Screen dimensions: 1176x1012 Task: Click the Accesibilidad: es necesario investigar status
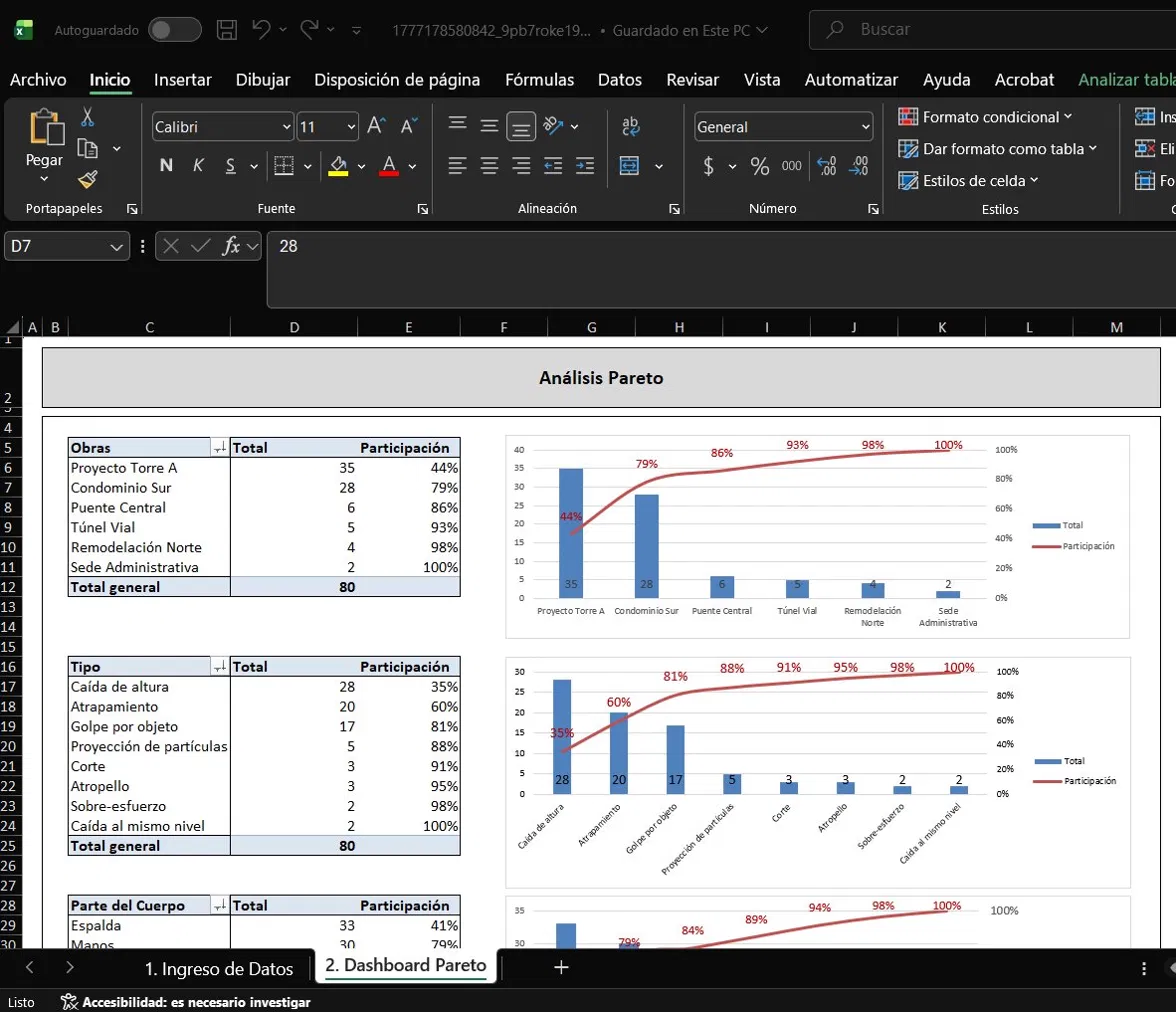186,1002
